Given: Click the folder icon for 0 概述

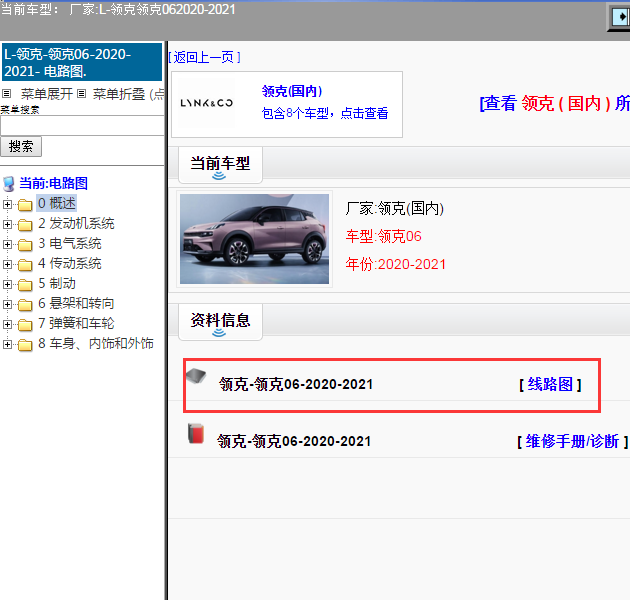Looking at the screenshot, I should 25,205.
